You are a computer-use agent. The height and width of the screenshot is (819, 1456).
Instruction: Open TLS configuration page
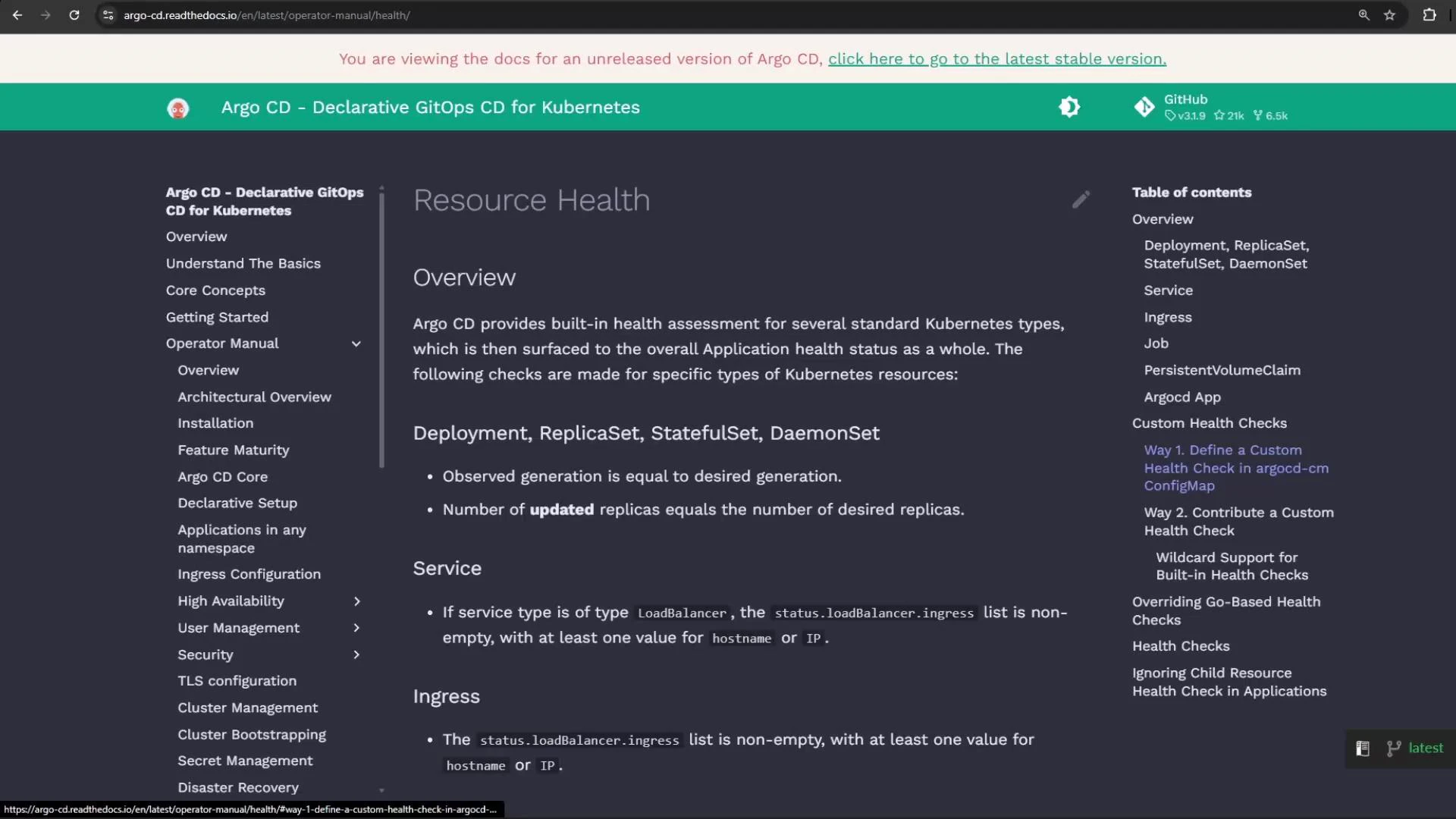pos(237,681)
